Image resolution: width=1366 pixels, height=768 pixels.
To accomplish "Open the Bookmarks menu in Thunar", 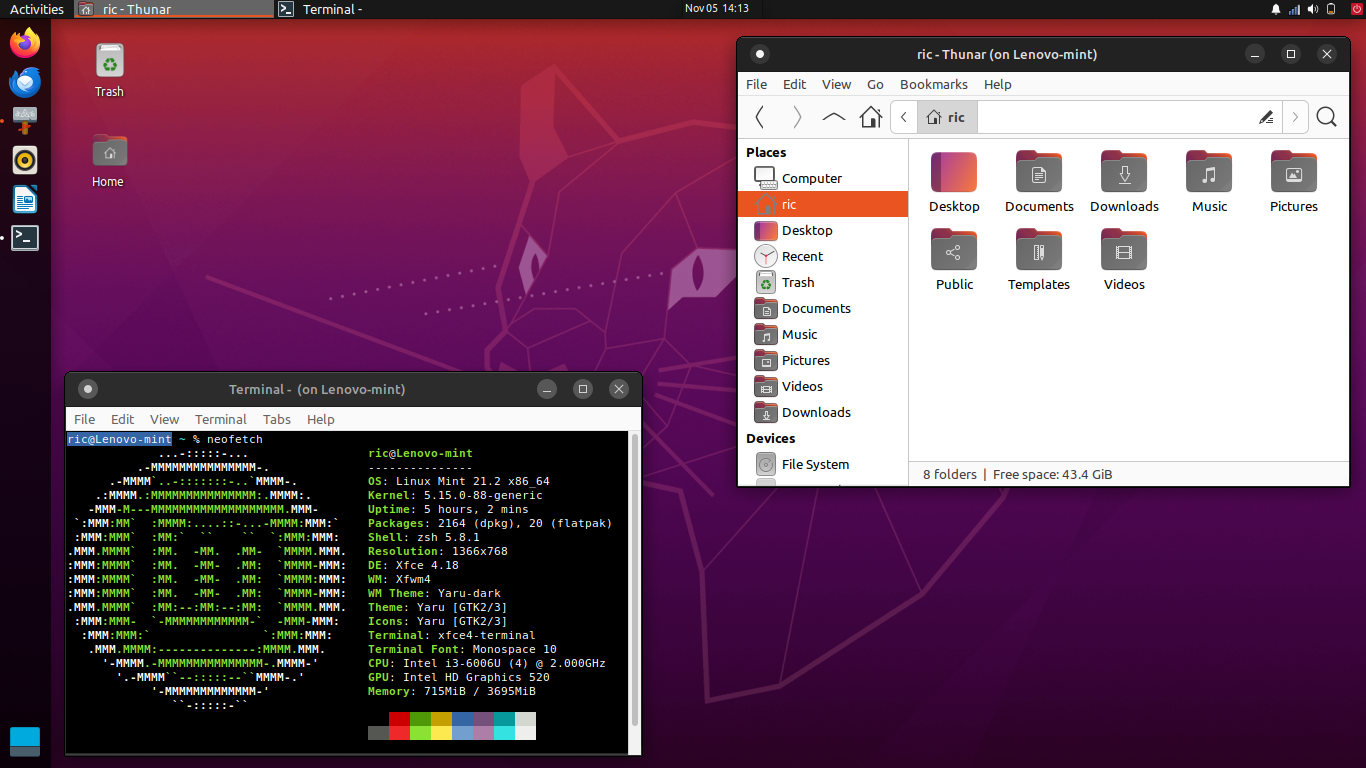I will [x=933, y=84].
